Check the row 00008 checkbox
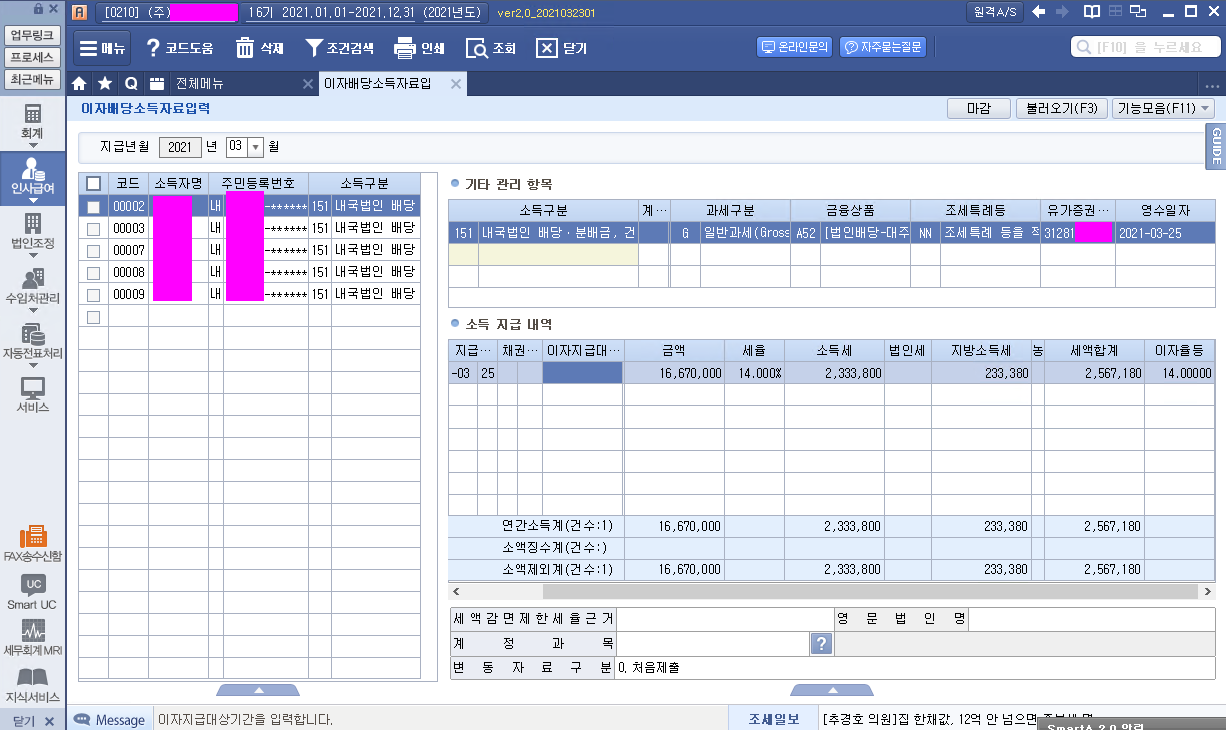 94,272
